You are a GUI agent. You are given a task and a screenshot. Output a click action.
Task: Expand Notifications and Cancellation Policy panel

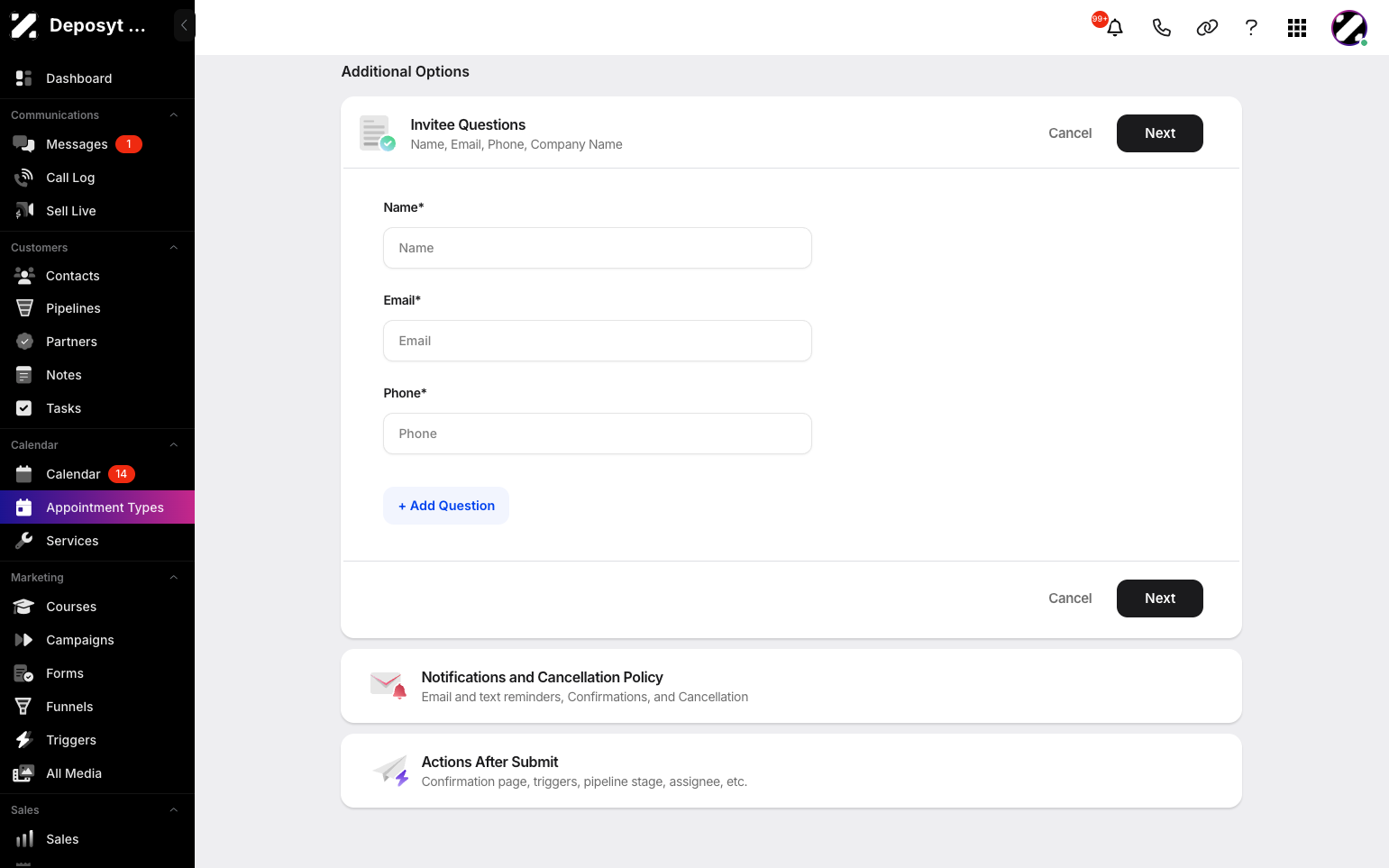pyautogui.click(x=791, y=686)
